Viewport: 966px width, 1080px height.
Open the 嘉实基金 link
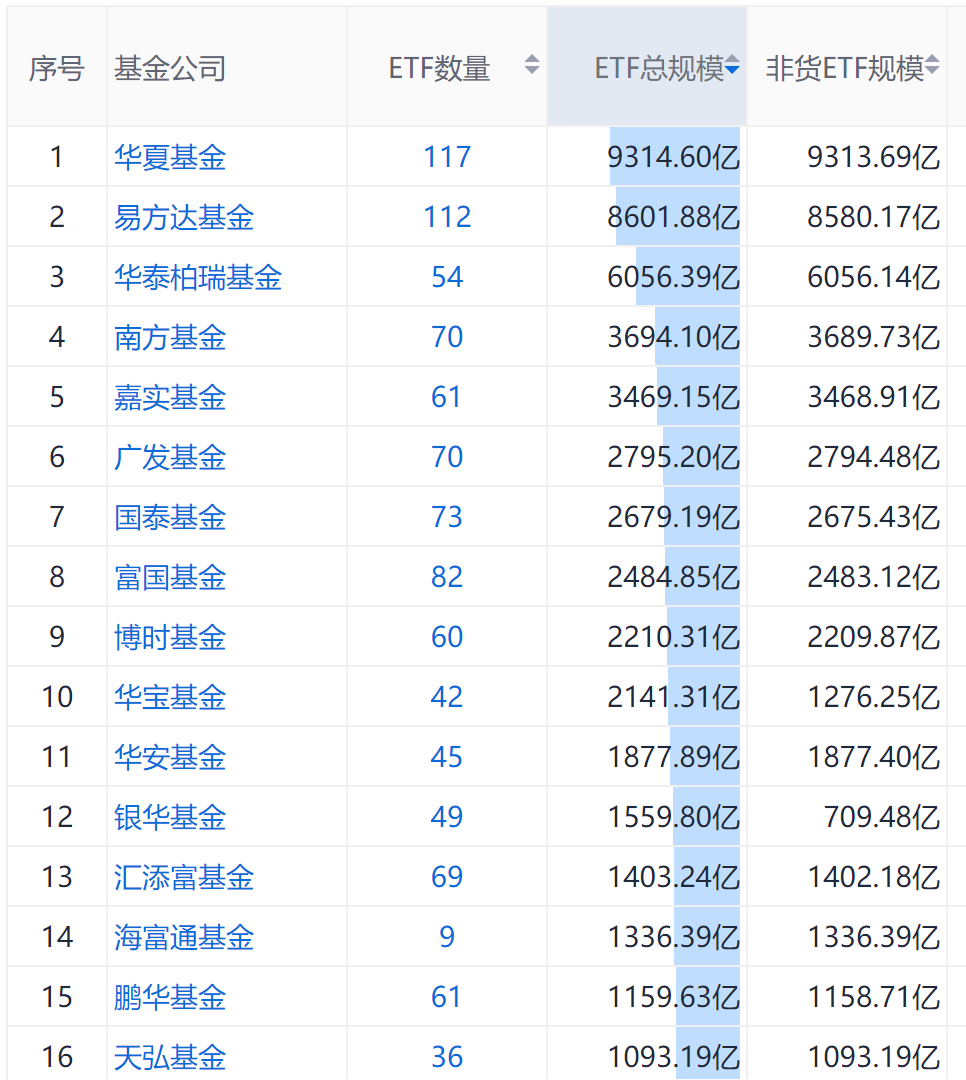point(170,397)
